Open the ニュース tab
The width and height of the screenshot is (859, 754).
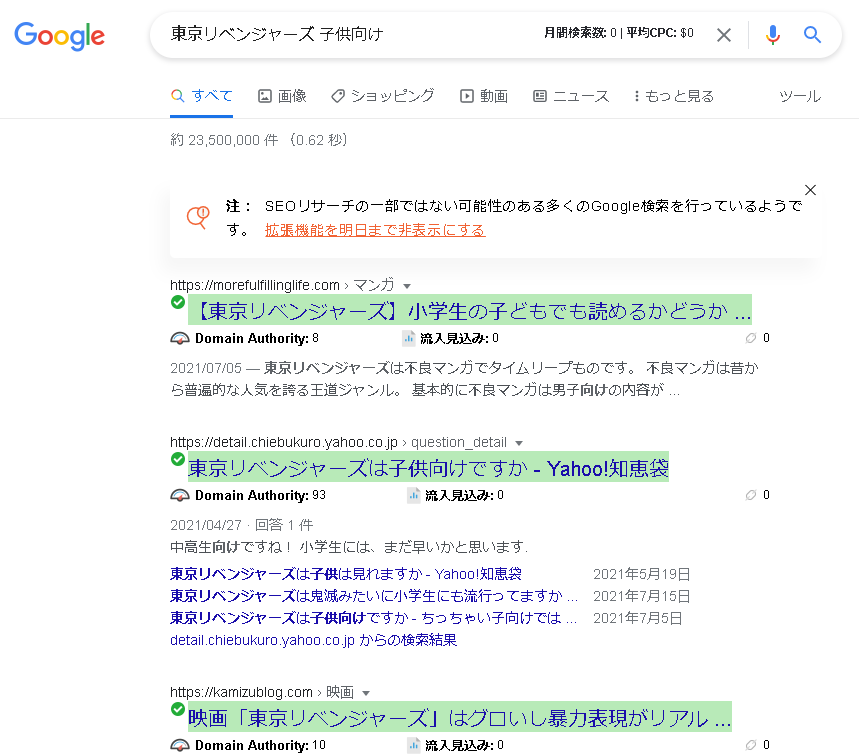[571, 96]
